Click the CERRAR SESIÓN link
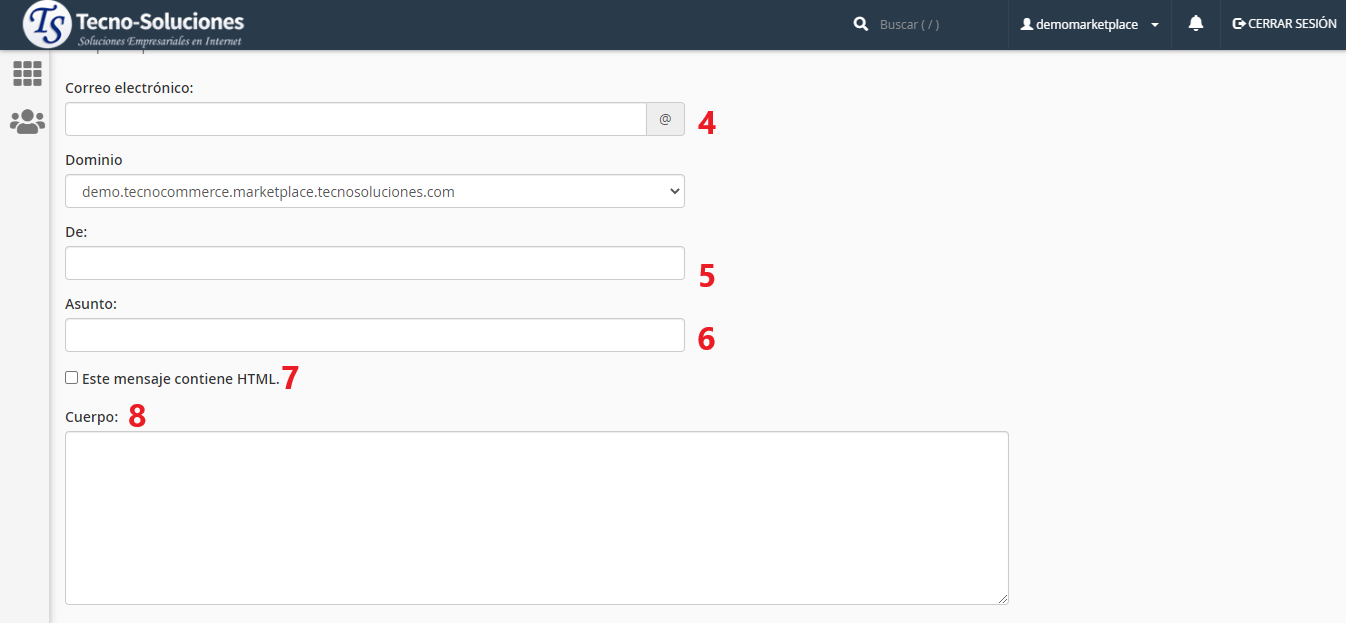This screenshot has width=1346, height=623. tap(1291, 24)
